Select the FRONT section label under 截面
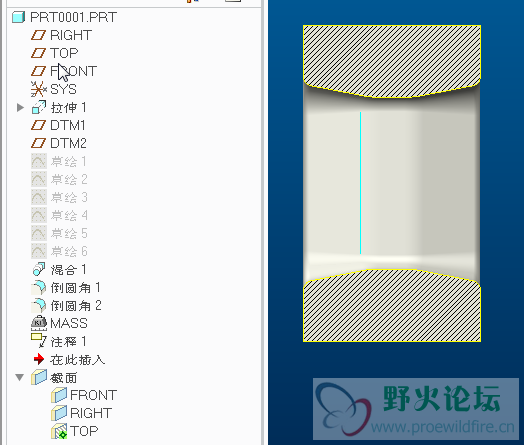This screenshot has height=445, width=524. [x=94, y=395]
